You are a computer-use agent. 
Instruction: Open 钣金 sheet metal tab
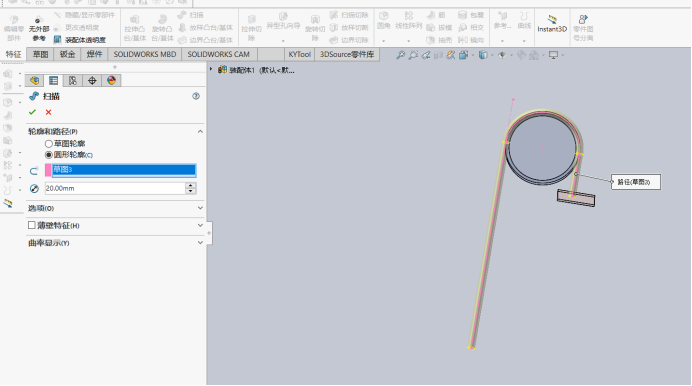(x=67, y=54)
